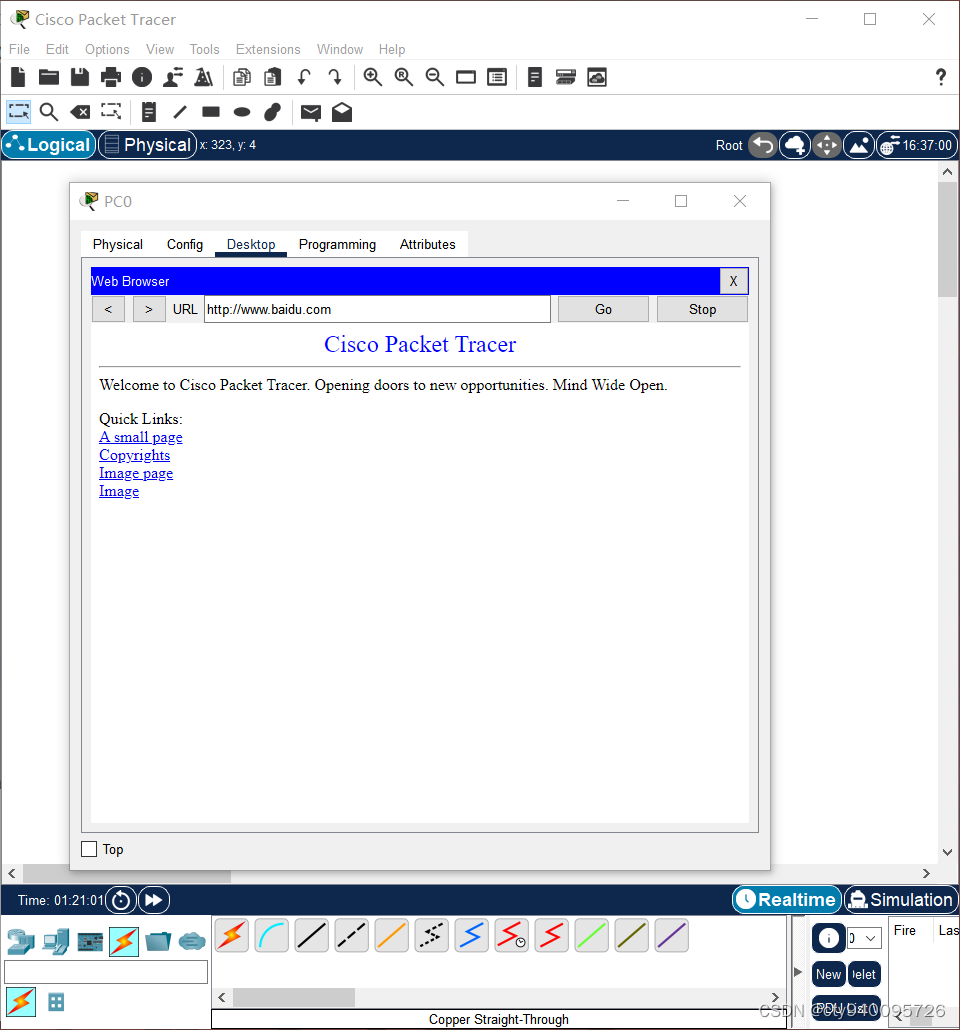Viewport: 960px width, 1030px height.
Task: Click the New file icon in toolbar
Action: pos(18,78)
